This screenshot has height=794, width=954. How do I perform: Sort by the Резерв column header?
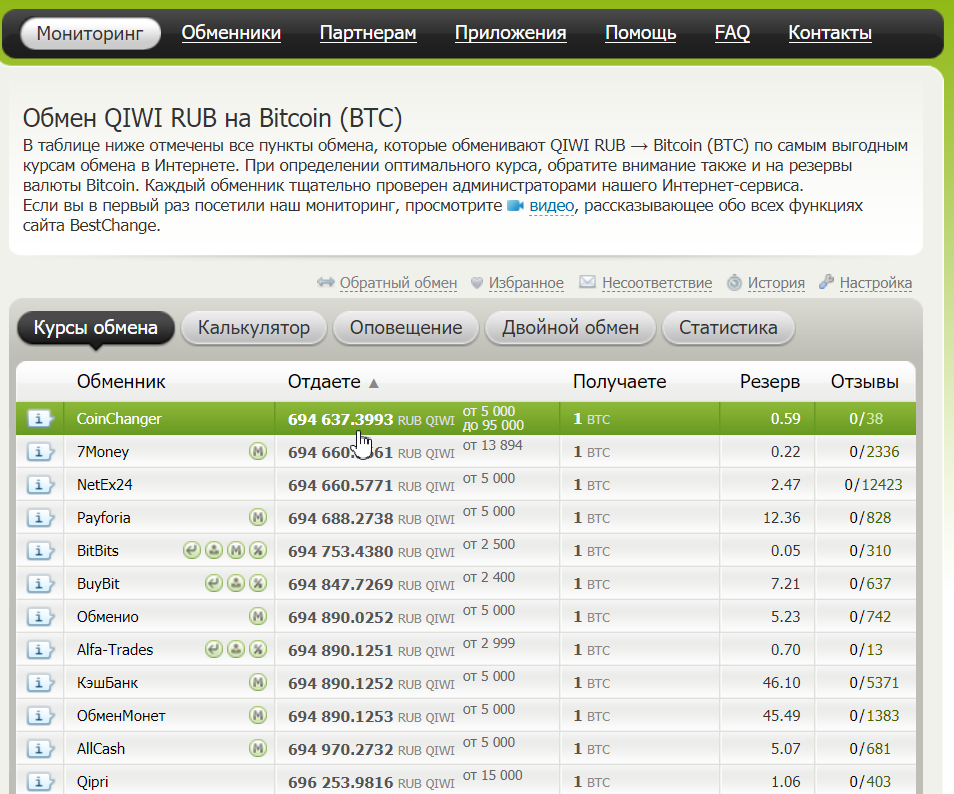[770, 382]
